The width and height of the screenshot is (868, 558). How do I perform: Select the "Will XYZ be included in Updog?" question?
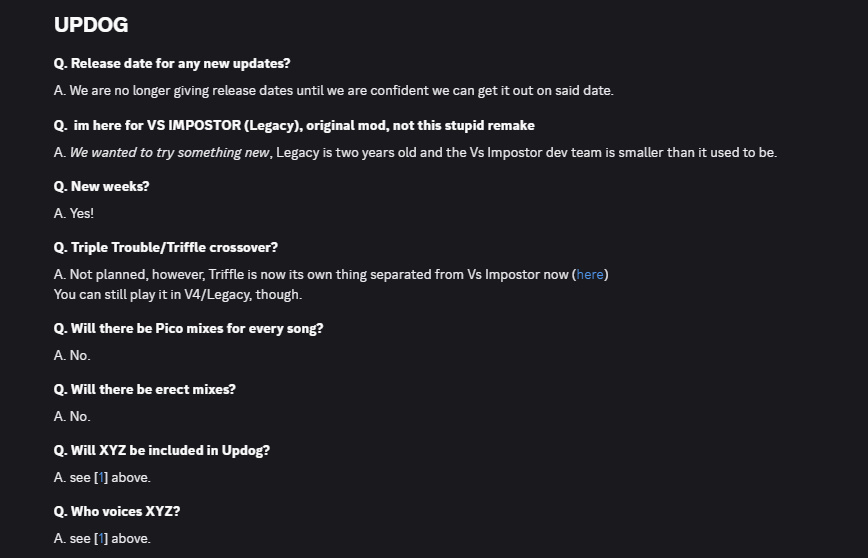point(162,450)
